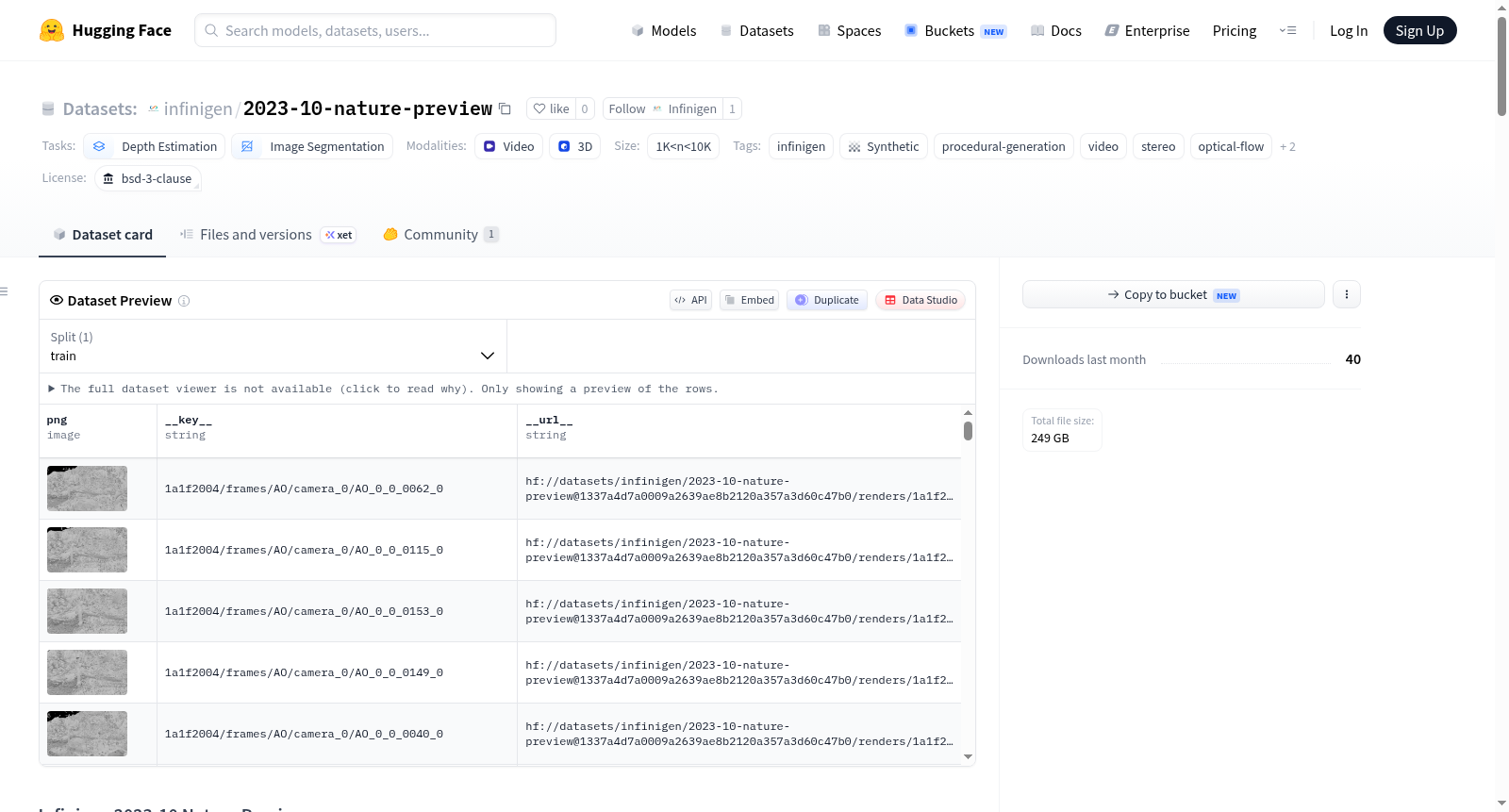Screen dimensions: 1509x812
Task: Expand the dataset viewer not available notice
Action: pos(383,389)
